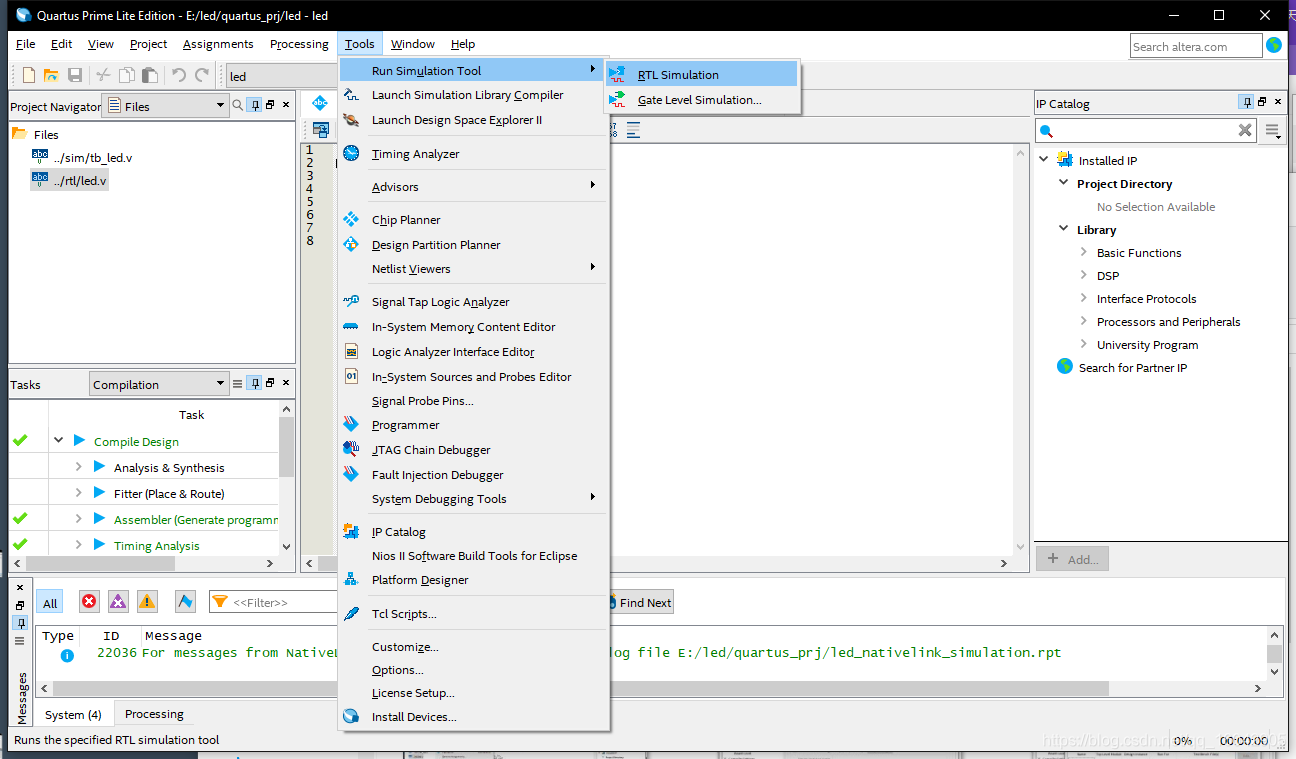This screenshot has height=759, width=1296.
Task: Expand Analysis & Synthesis task
Action: click(79, 467)
